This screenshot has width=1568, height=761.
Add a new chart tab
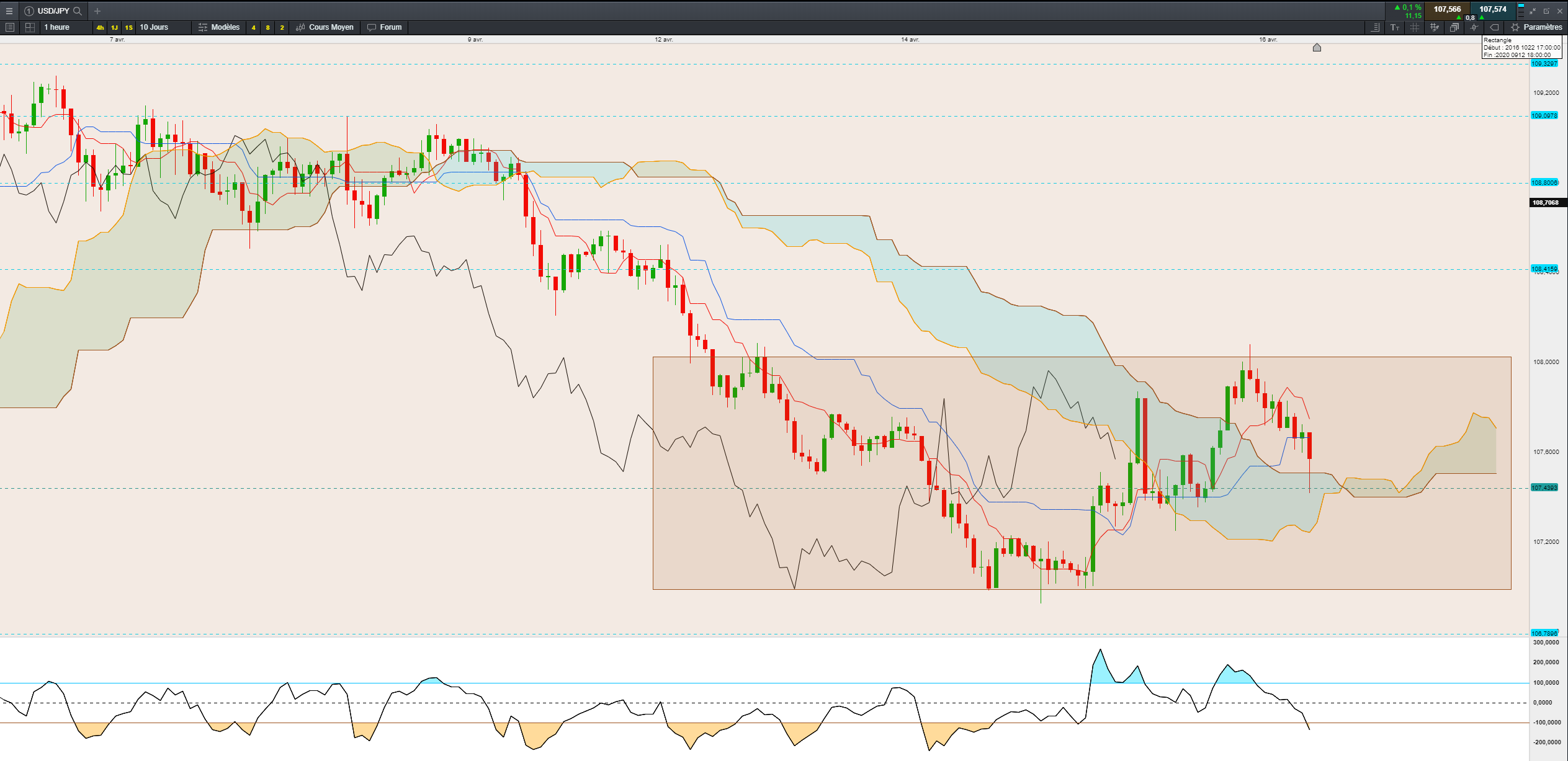[97, 11]
